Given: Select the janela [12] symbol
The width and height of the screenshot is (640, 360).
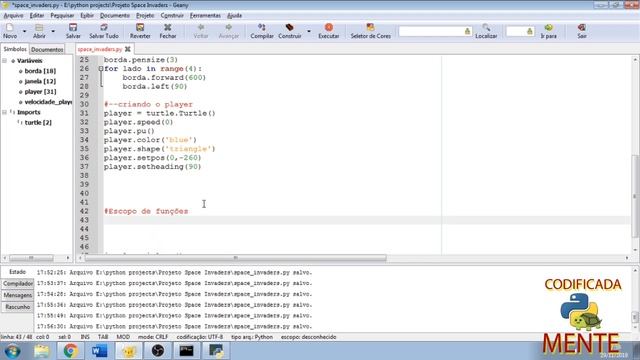Looking at the screenshot, I should [x=40, y=81].
